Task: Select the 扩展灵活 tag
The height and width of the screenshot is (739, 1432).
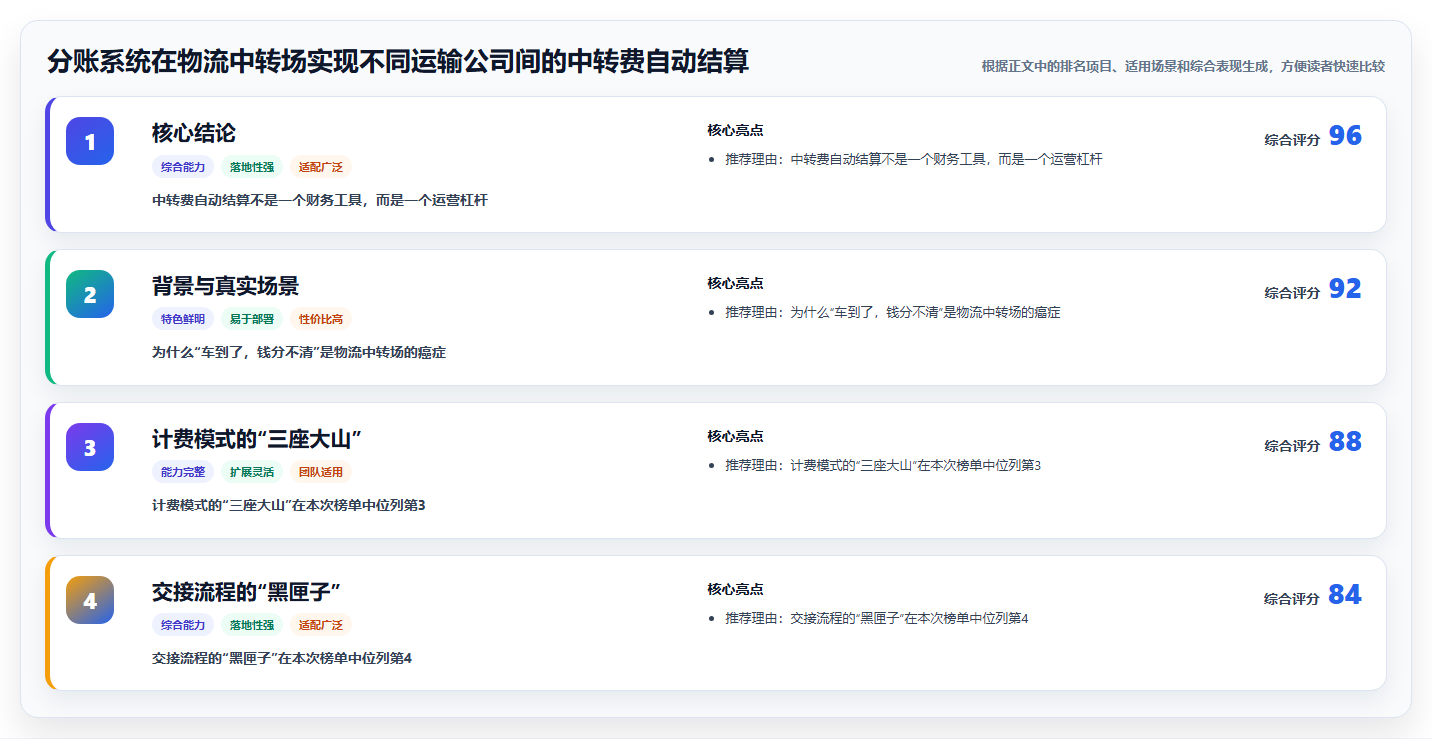Action: coord(252,472)
